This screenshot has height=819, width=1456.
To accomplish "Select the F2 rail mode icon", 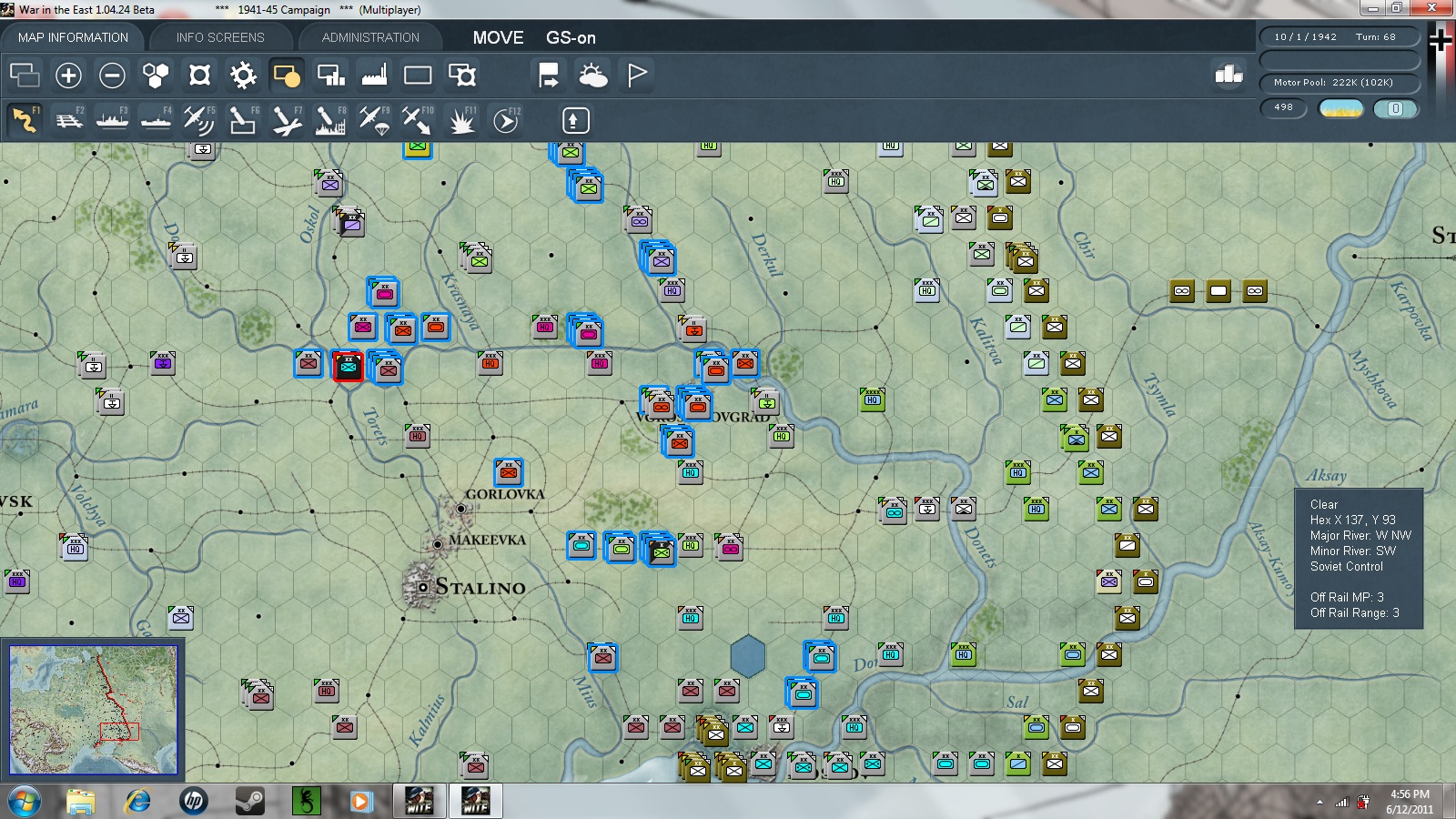I will tap(68, 120).
